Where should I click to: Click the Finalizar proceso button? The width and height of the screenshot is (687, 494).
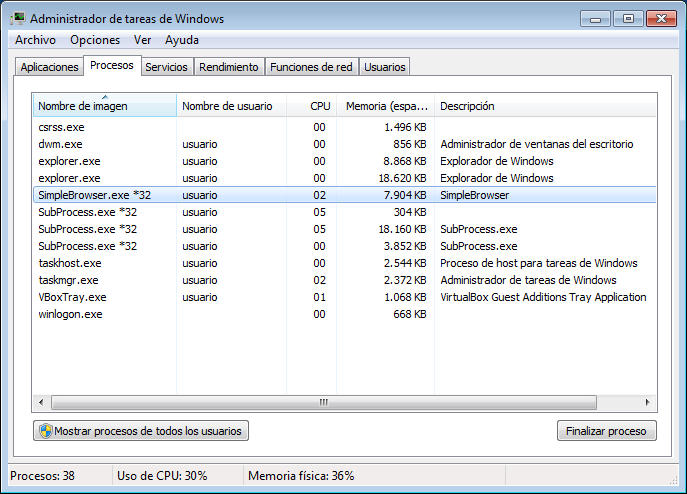[606, 431]
